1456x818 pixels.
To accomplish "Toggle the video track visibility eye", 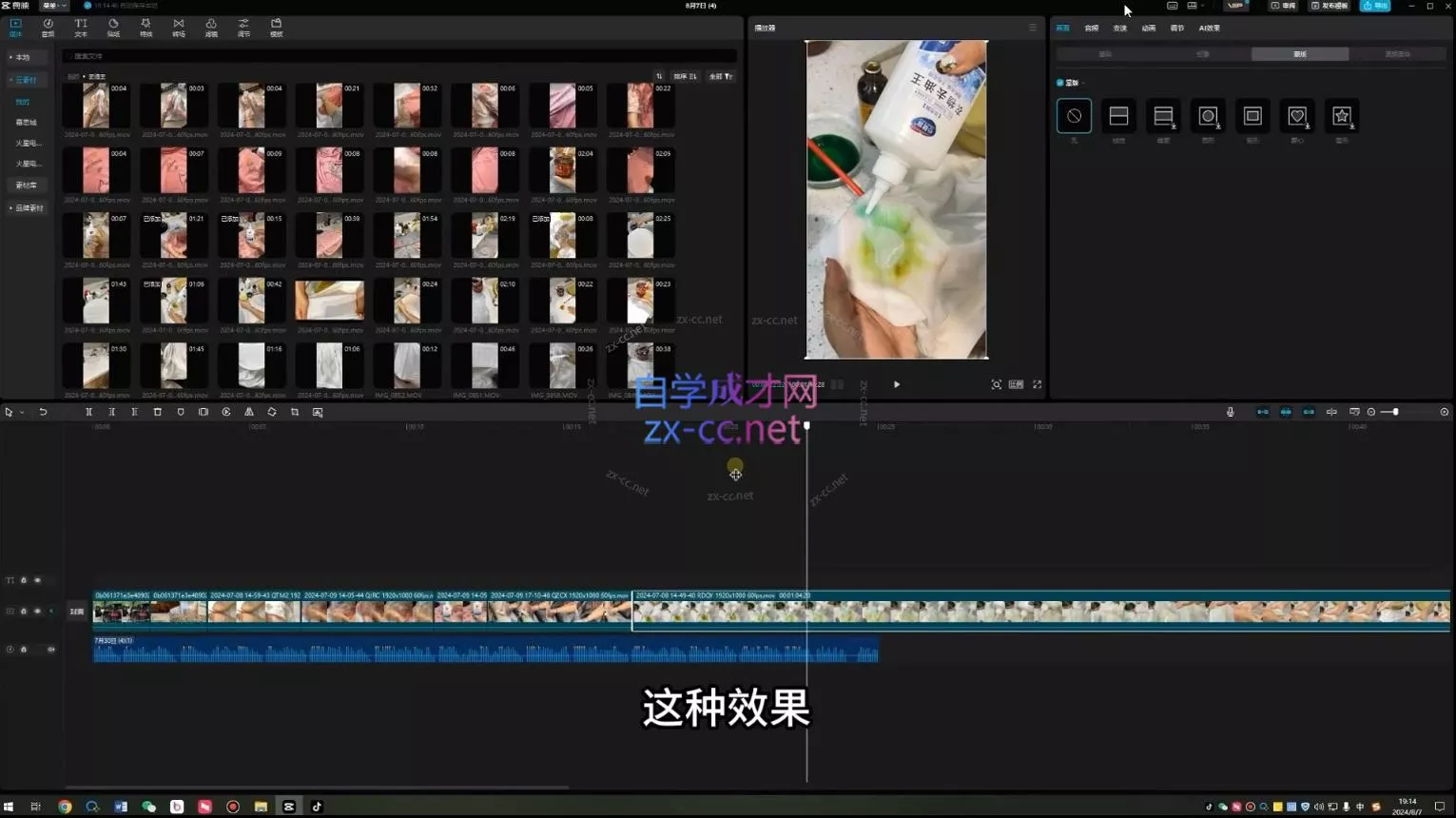I will point(38,611).
